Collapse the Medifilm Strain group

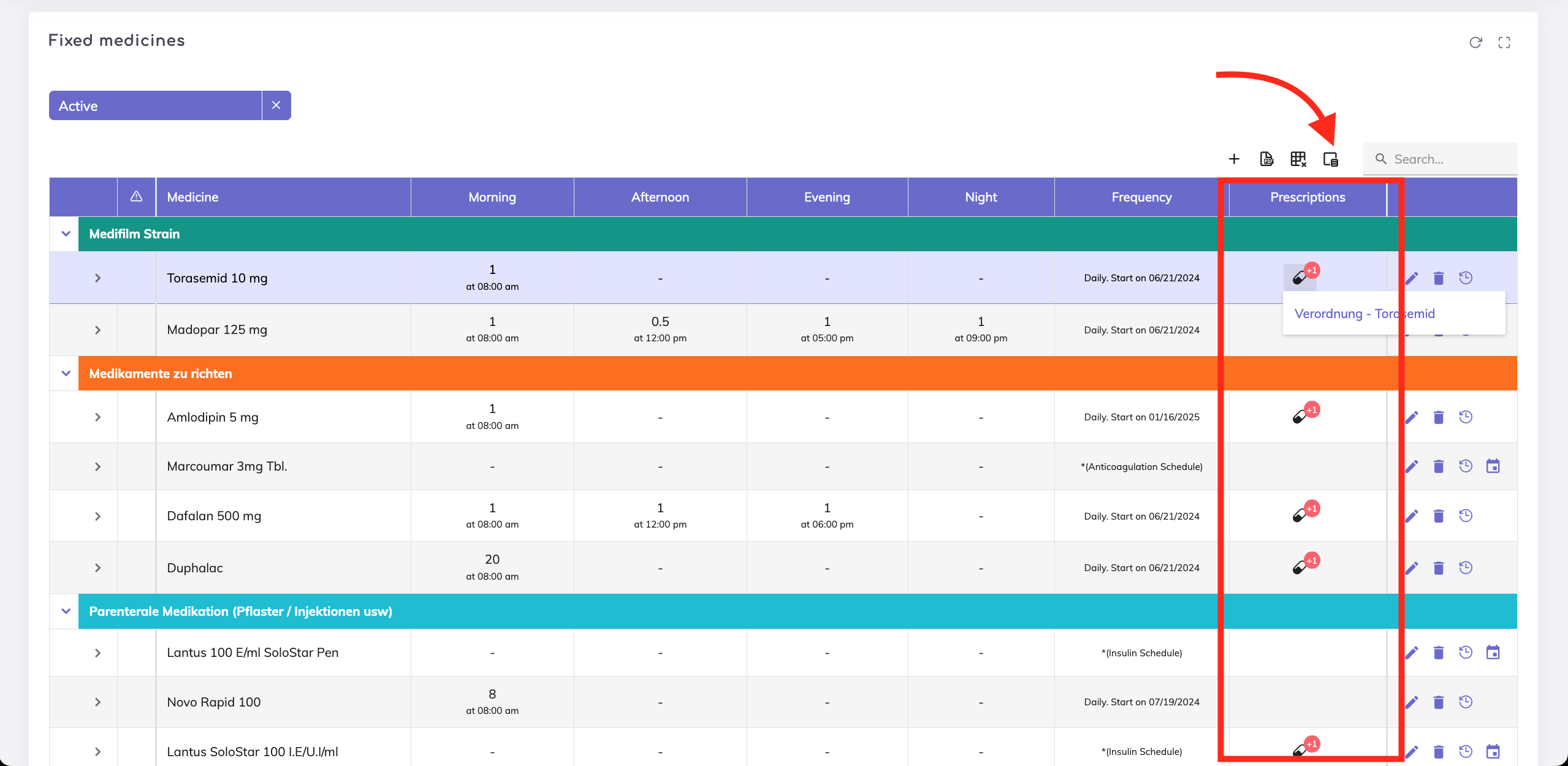(x=66, y=233)
